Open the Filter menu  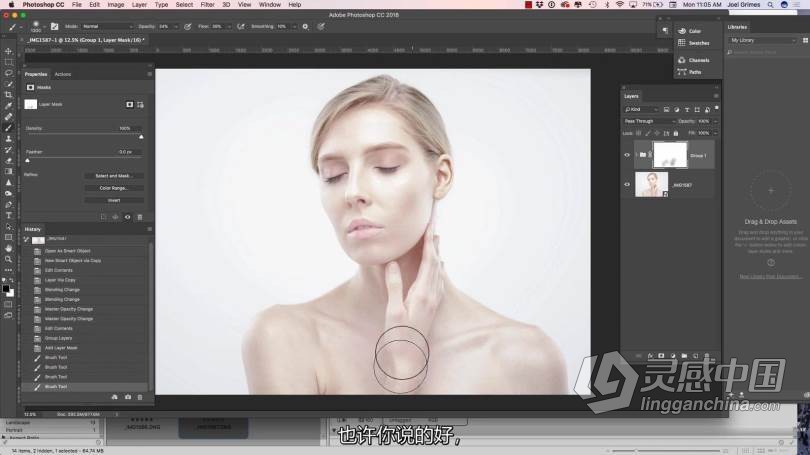[x=207, y=5]
